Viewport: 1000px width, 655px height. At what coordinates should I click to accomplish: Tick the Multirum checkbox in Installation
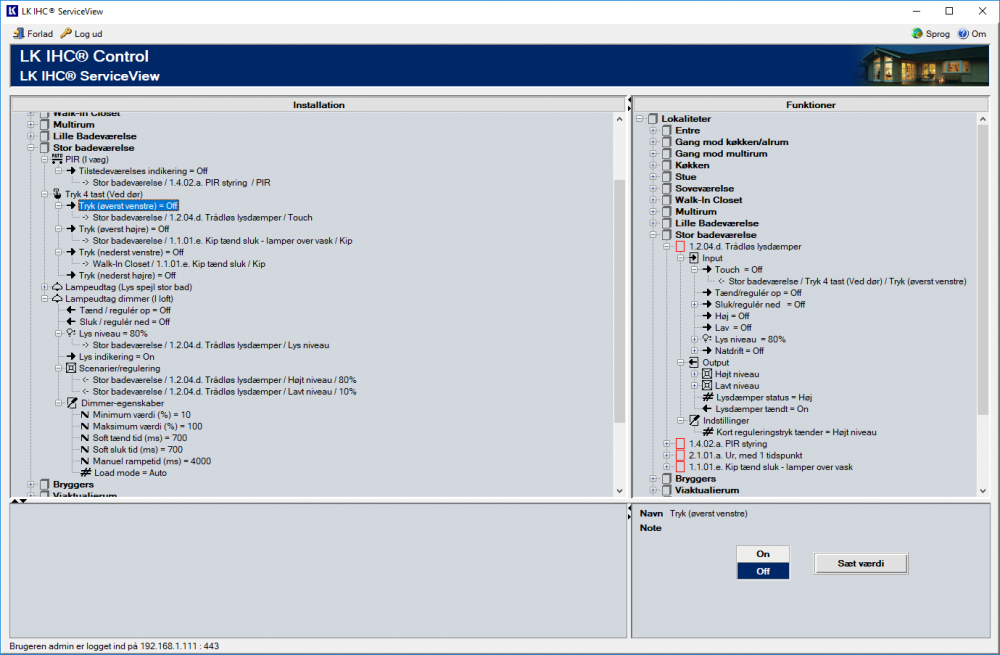(45, 124)
